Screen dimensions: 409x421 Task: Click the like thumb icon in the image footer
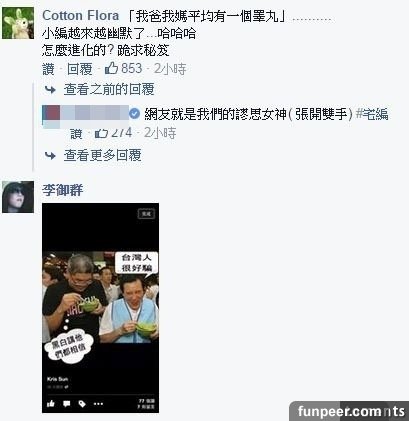(x=51, y=404)
